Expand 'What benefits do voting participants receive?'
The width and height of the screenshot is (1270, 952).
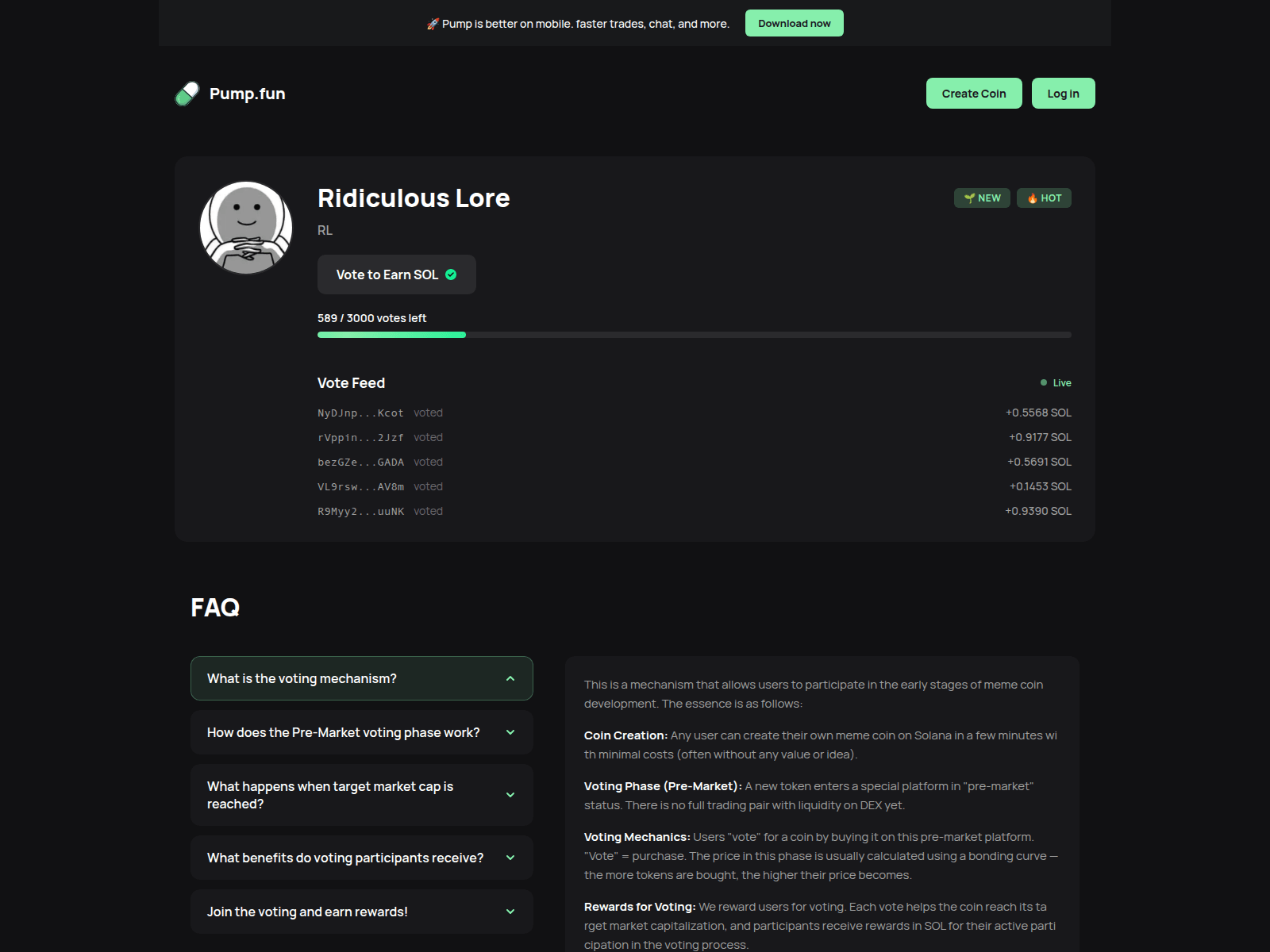[x=362, y=858]
